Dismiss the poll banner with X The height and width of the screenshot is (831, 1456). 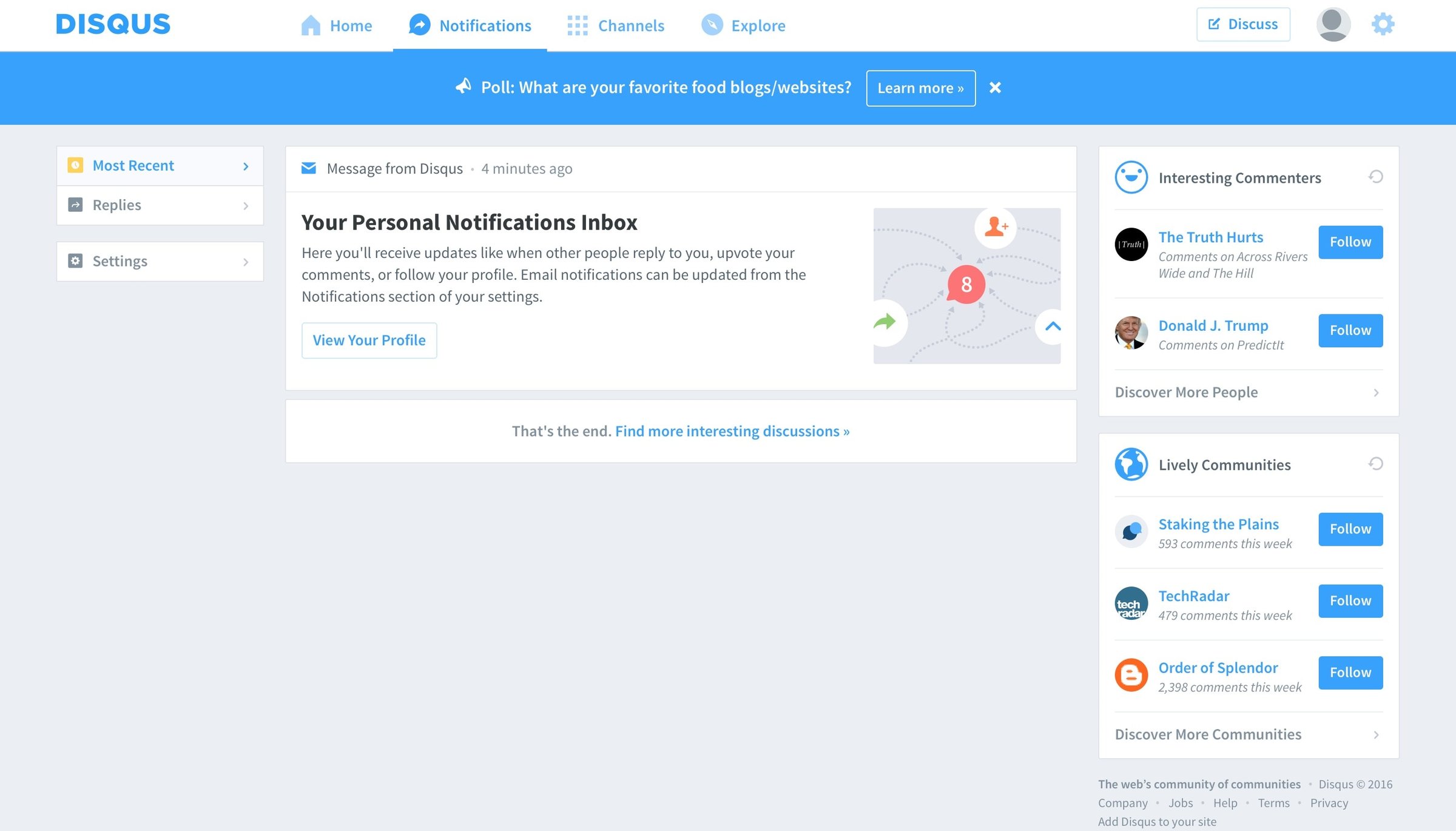(x=995, y=87)
